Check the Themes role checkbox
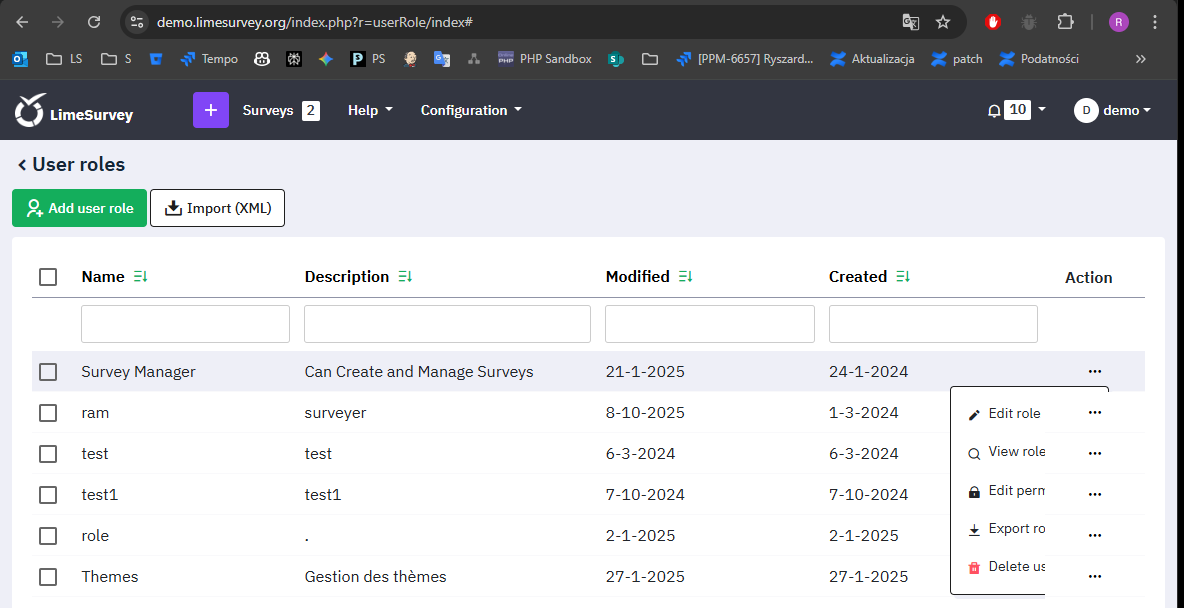 48,577
